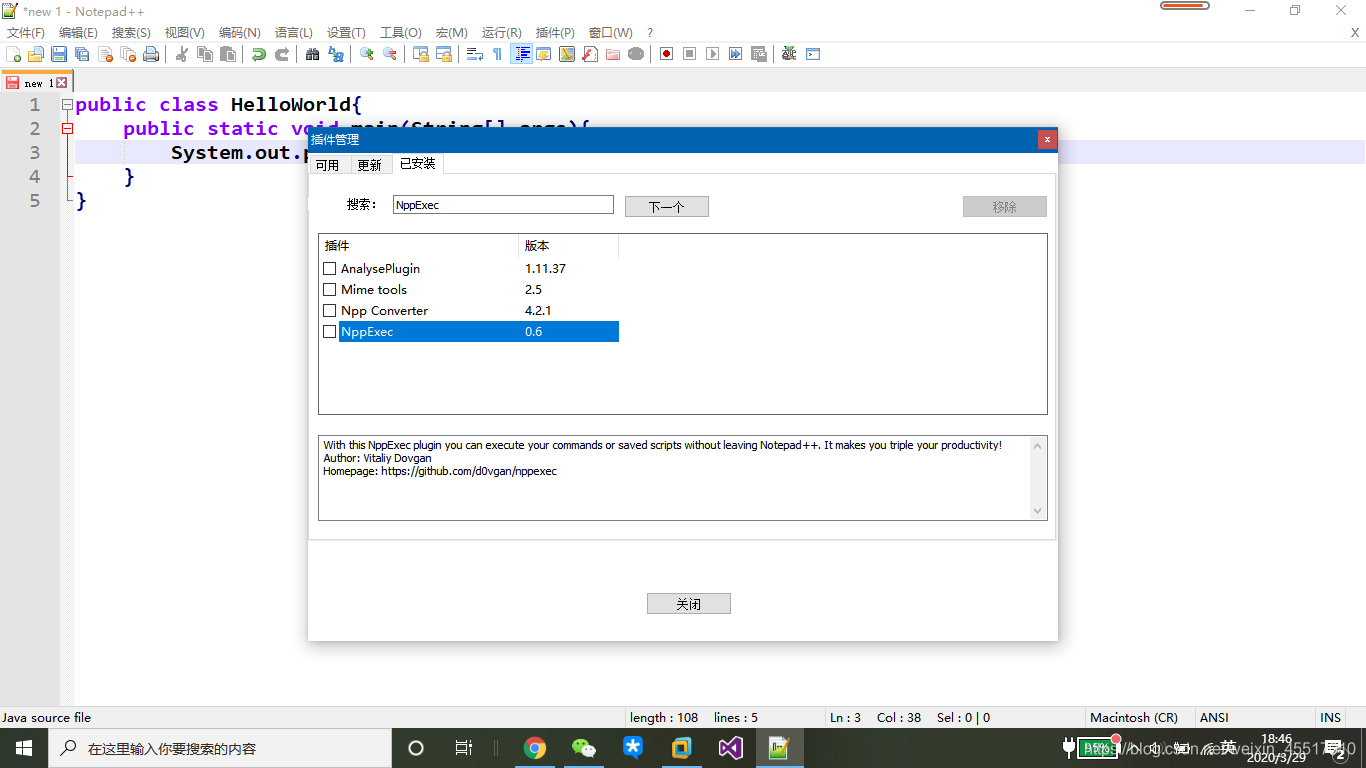Open Find with binoculars icon
Screen dimensions: 1366x768
pos(313,54)
